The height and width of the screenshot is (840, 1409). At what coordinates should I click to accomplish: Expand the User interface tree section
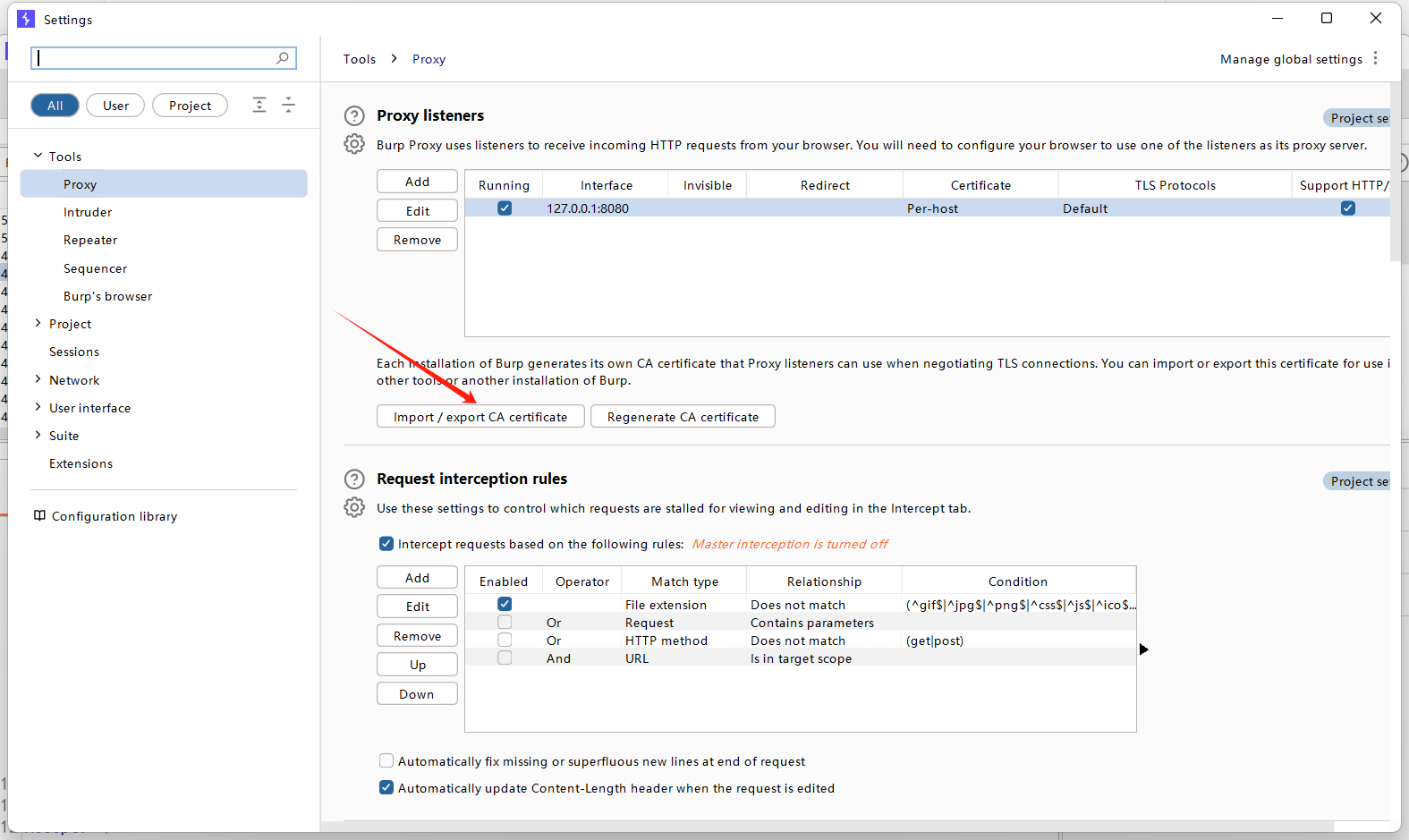coord(38,407)
